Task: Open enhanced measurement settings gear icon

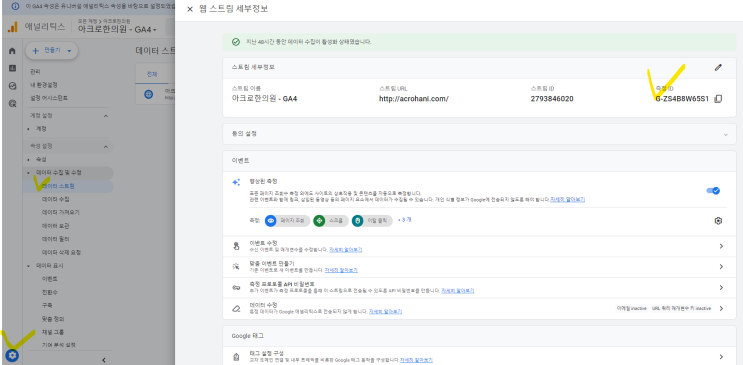Action: (x=718, y=220)
